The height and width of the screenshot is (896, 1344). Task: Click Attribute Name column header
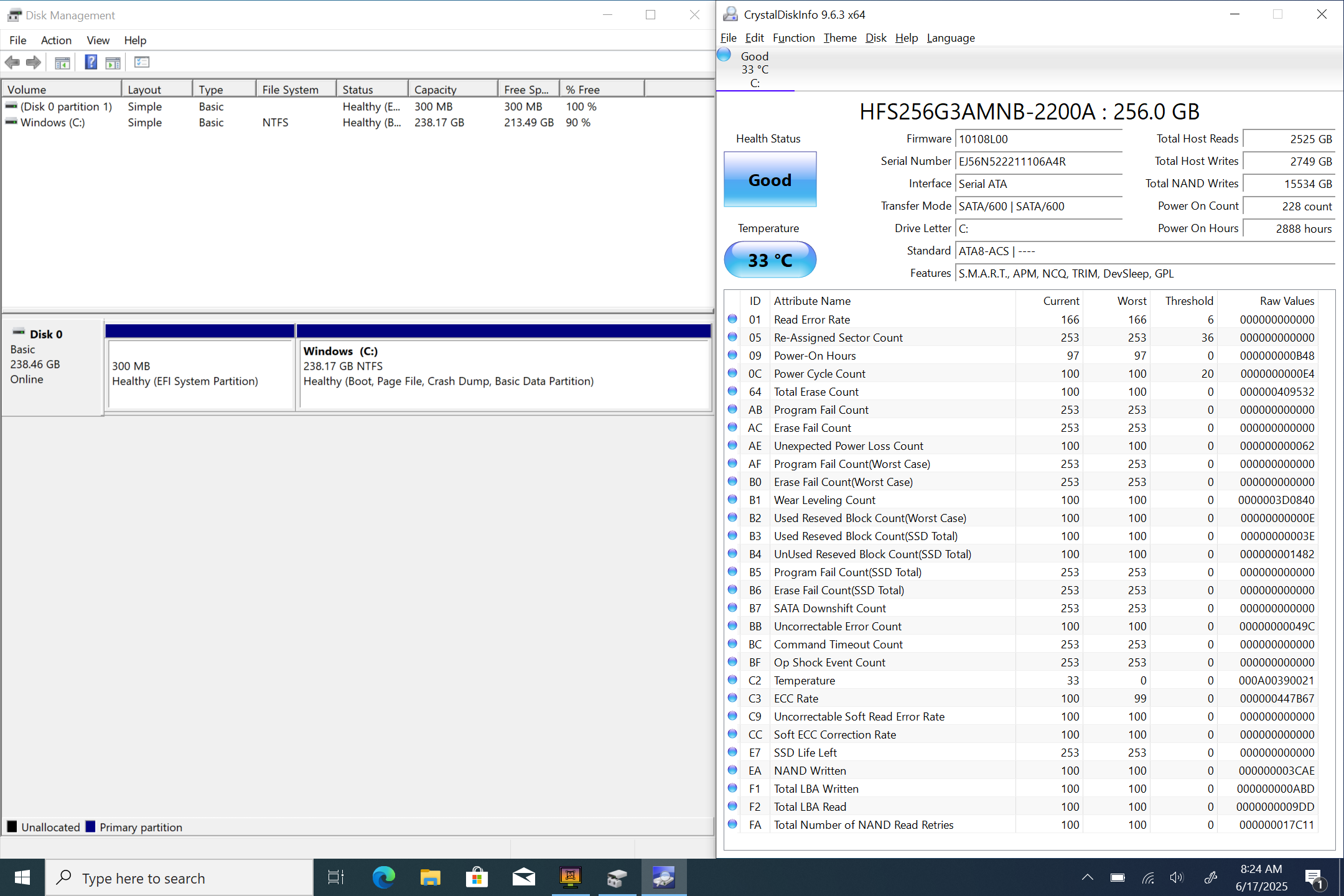pos(893,301)
